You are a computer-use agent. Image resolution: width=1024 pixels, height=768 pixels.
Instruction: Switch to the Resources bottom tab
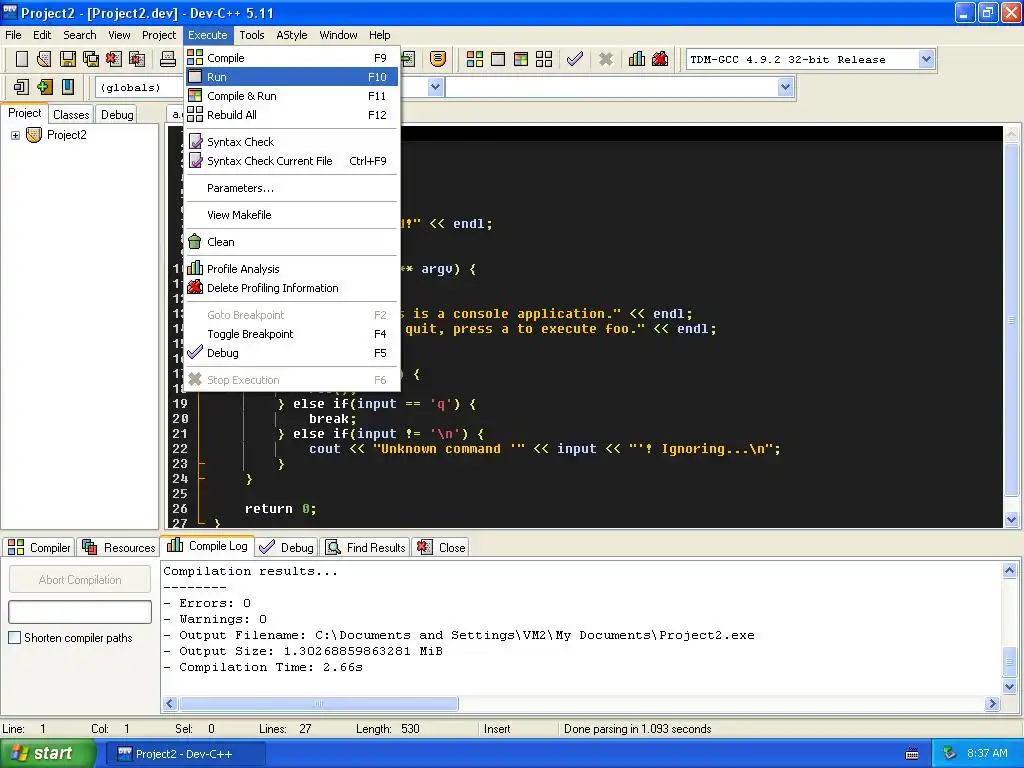click(x=118, y=547)
